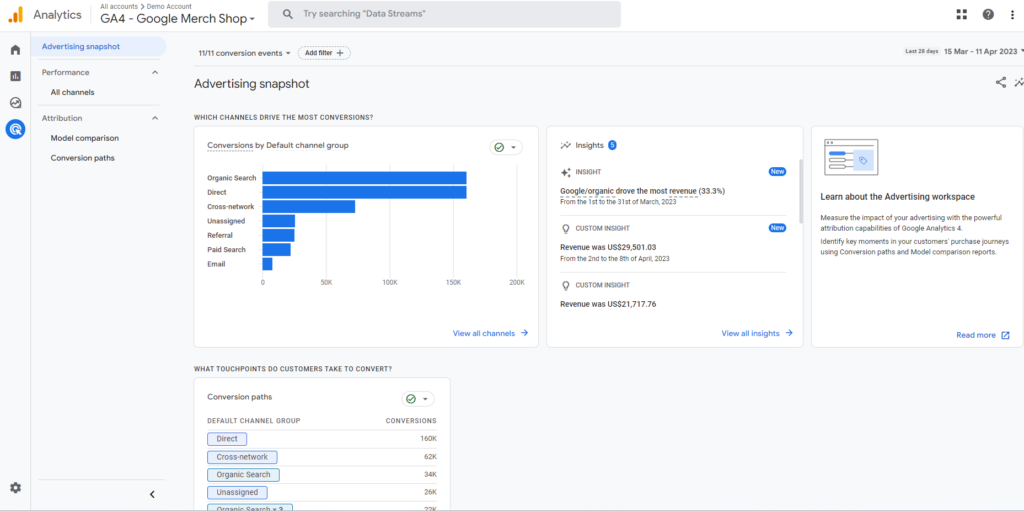Click arrow icon next to View all channels
Viewport: 1024px width, 512px height.
tap(524, 333)
